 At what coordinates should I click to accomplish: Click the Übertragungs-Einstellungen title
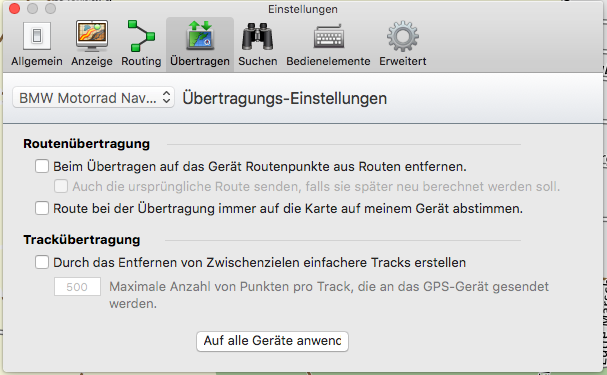click(x=285, y=98)
